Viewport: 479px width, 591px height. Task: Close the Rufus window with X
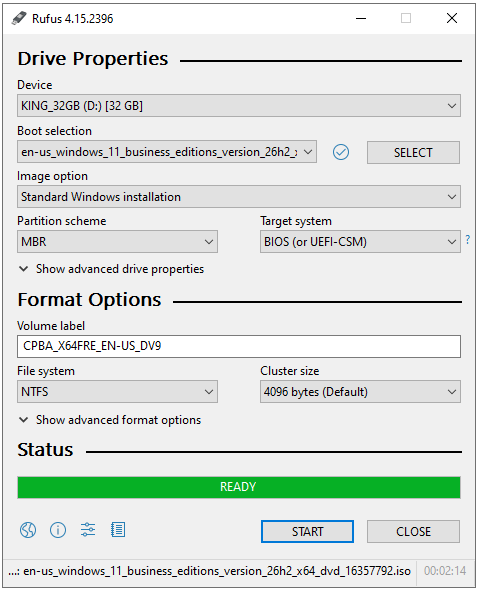[452, 18]
